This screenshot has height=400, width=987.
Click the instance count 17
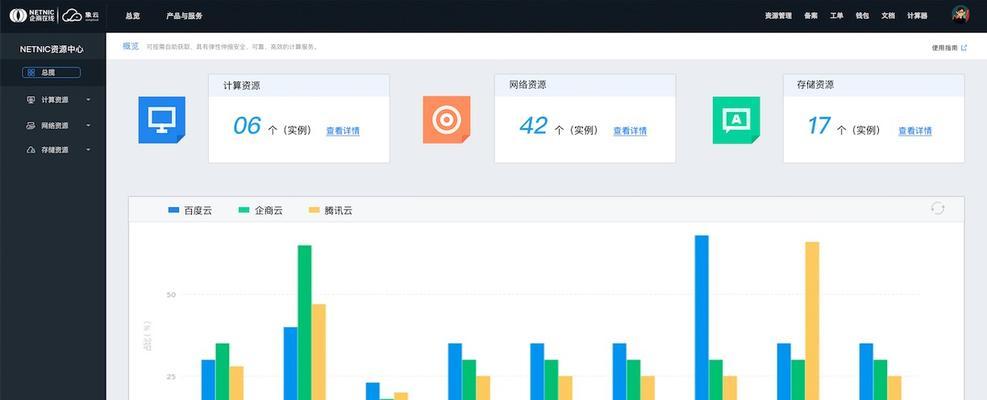pyautogui.click(x=820, y=126)
